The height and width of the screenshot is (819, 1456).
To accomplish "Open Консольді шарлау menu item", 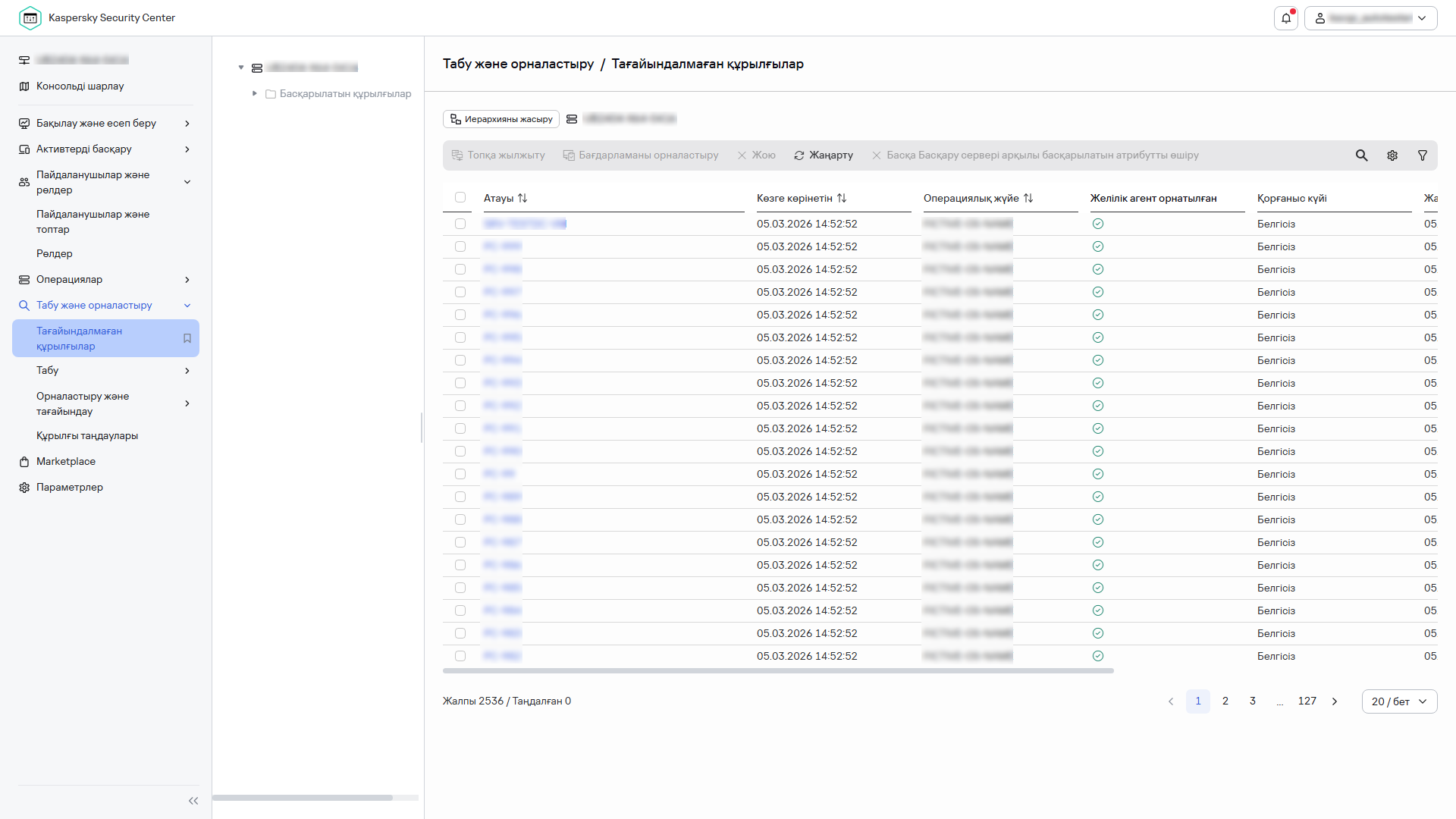I will pyautogui.click(x=80, y=86).
